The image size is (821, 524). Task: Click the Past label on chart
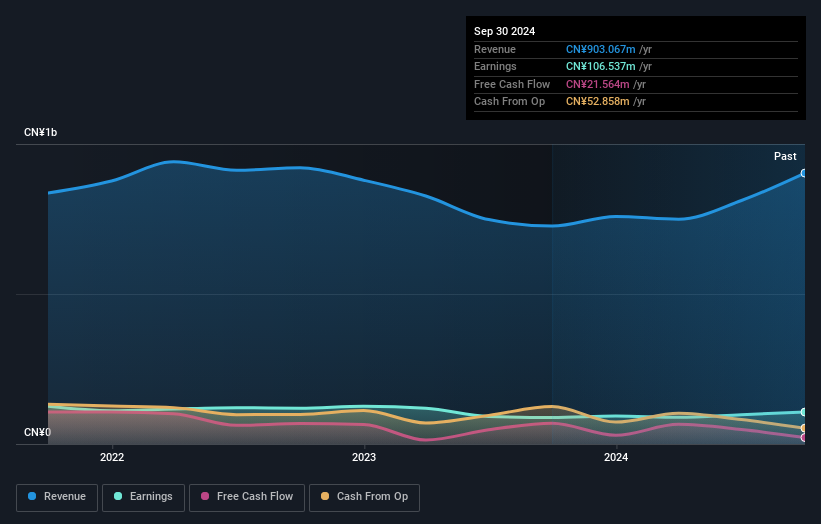[x=785, y=156]
